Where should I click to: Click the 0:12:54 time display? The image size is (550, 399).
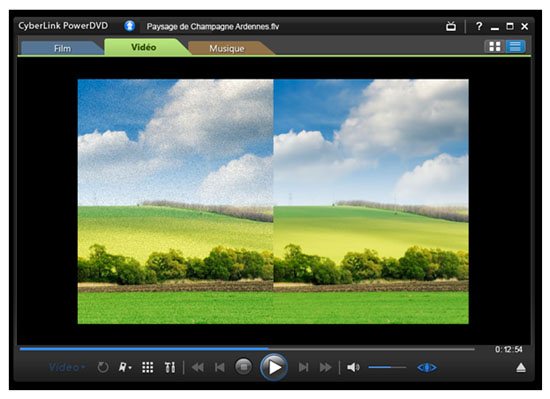[x=509, y=349]
